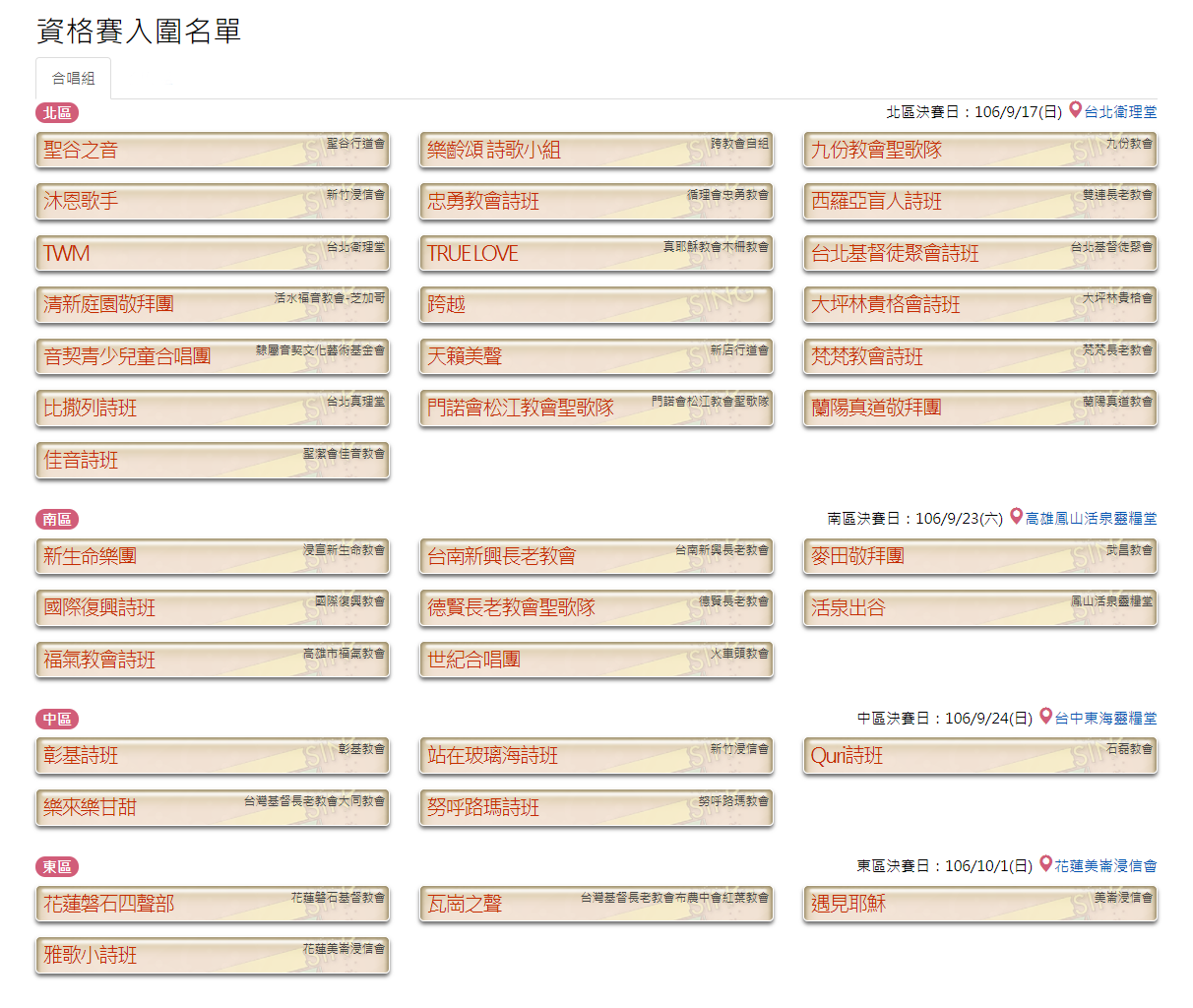Screen dimensions: 1193x1008
Task: Click the map pin beside 花蓮美崙浸信會
Action: [1045, 864]
